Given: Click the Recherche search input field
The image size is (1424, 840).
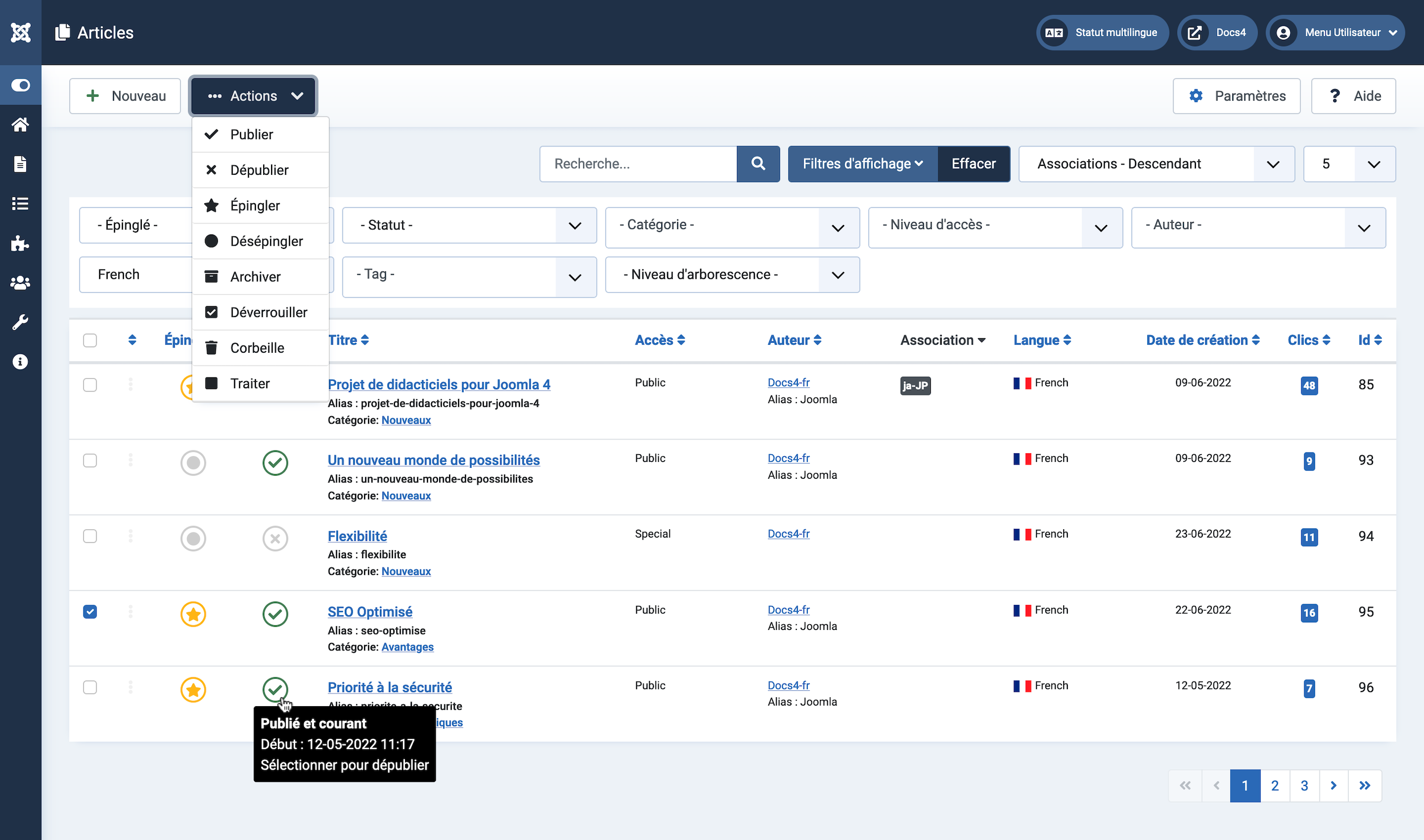Looking at the screenshot, I should pyautogui.click(x=638, y=164).
